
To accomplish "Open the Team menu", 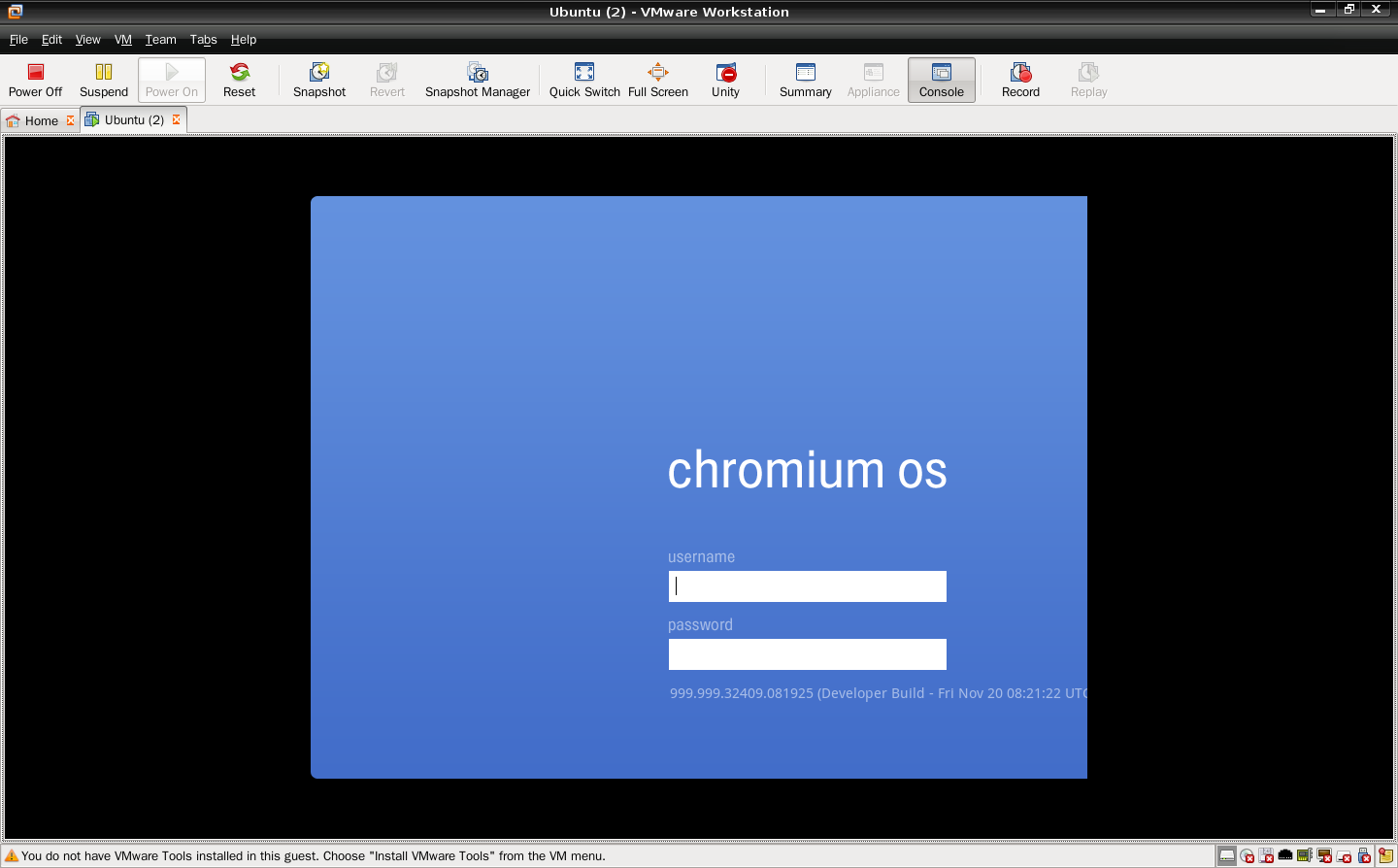I will [160, 40].
